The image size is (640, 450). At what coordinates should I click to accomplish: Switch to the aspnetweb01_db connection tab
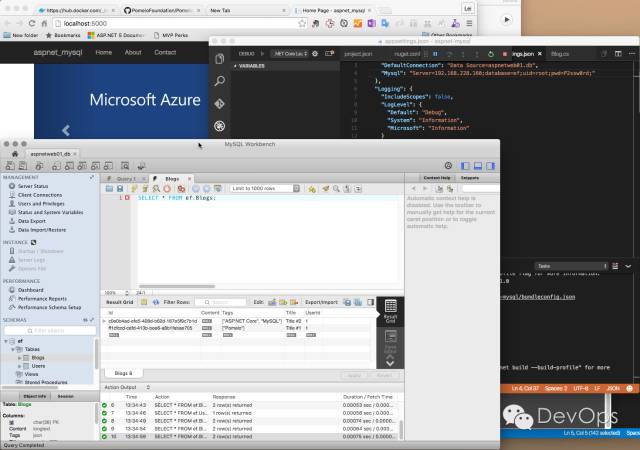click(50, 154)
